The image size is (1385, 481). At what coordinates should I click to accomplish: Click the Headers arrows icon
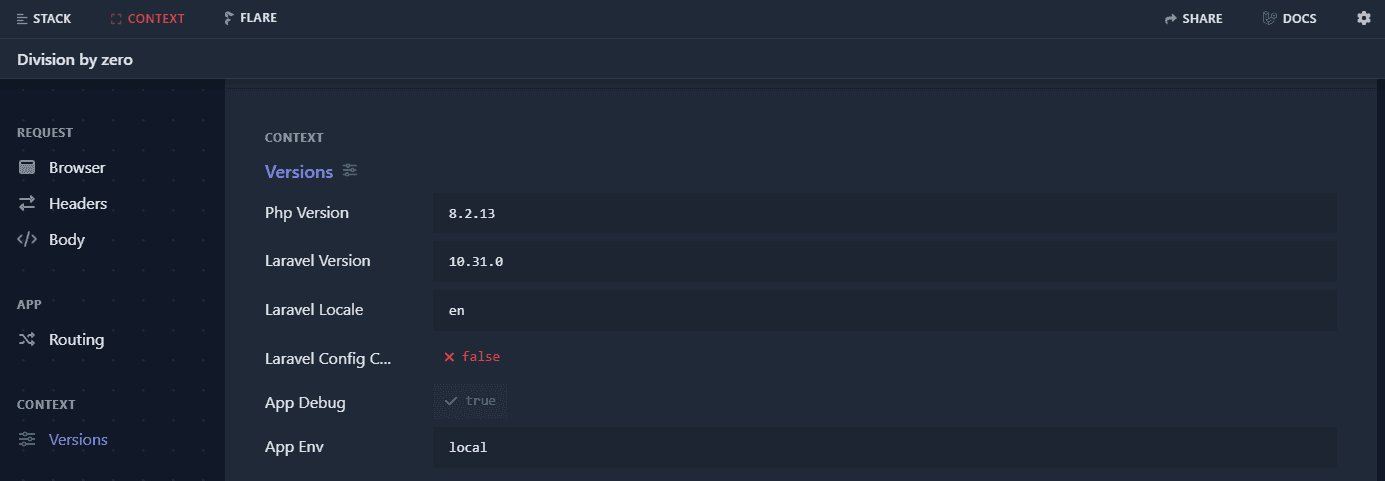tap(27, 204)
